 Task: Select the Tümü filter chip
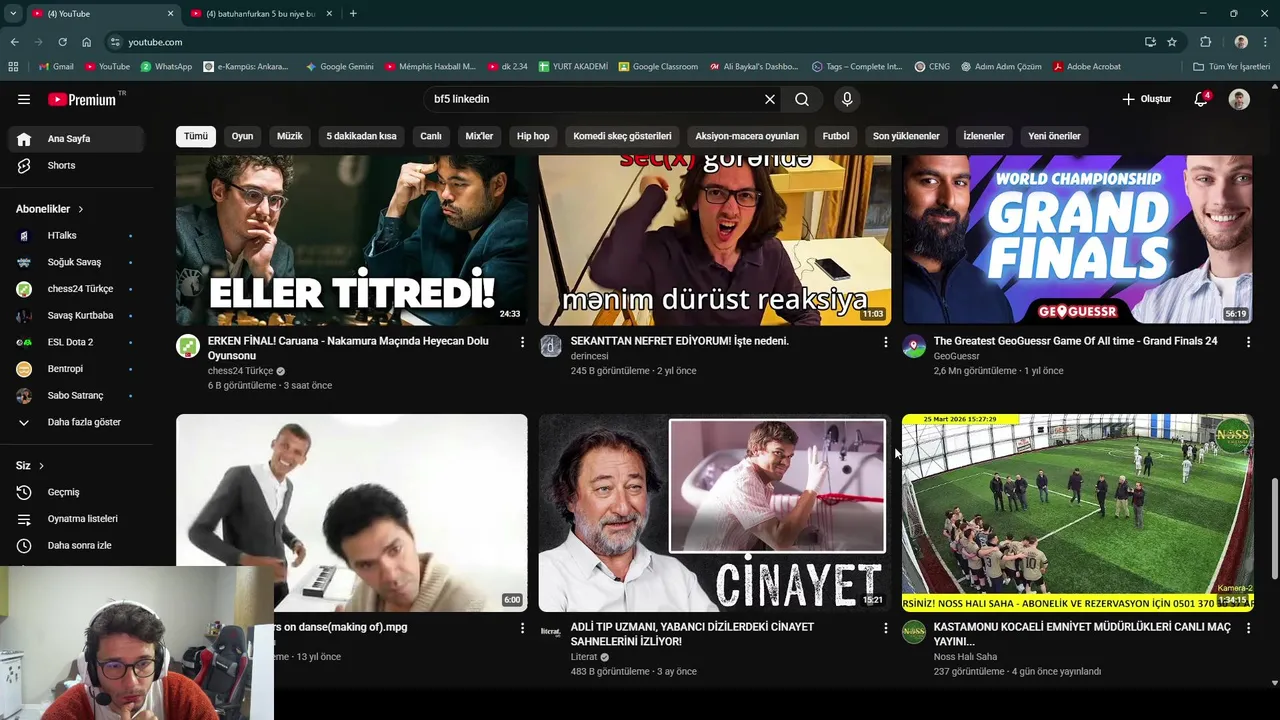tap(196, 136)
